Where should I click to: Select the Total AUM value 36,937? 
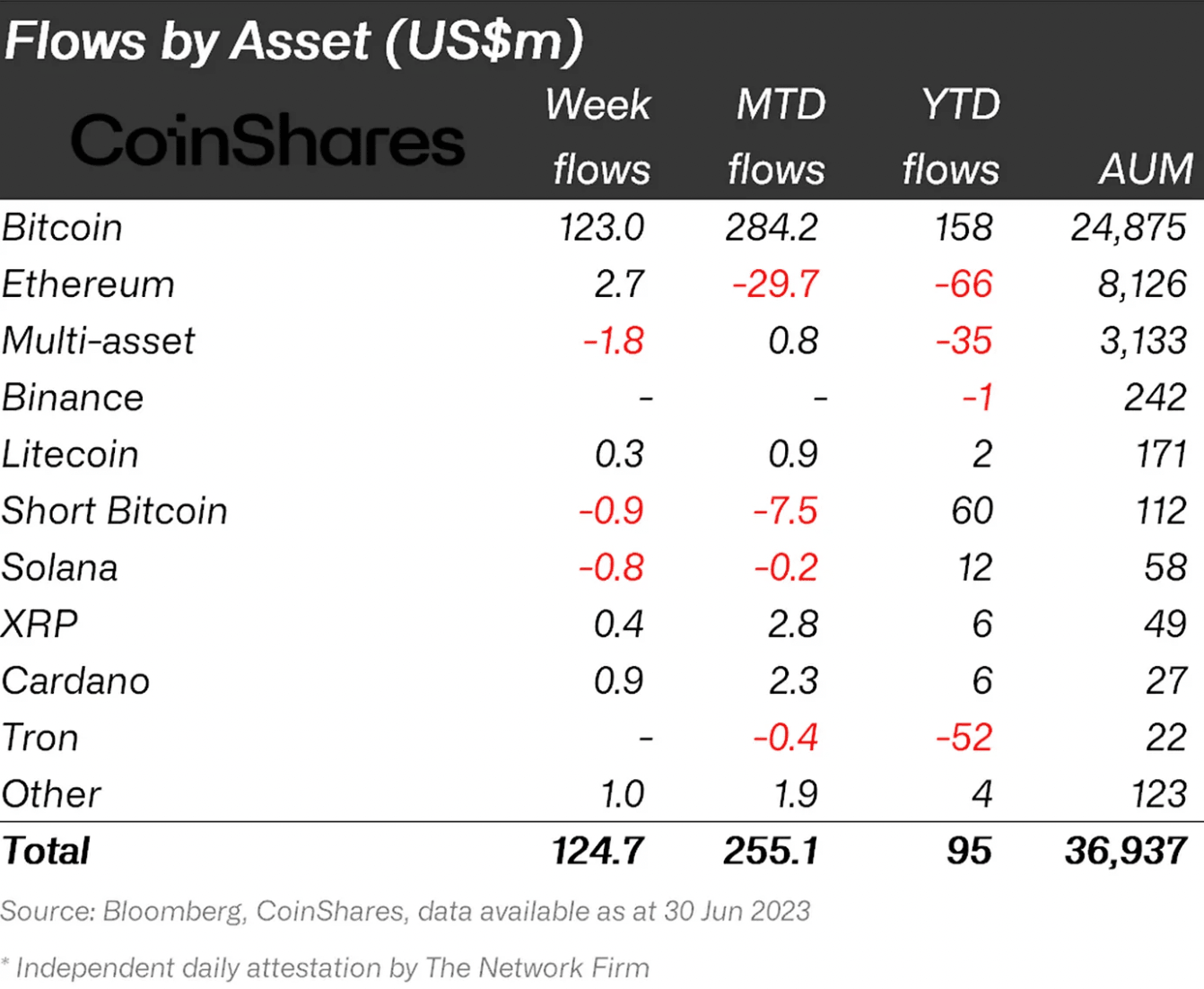pyautogui.click(x=1126, y=851)
